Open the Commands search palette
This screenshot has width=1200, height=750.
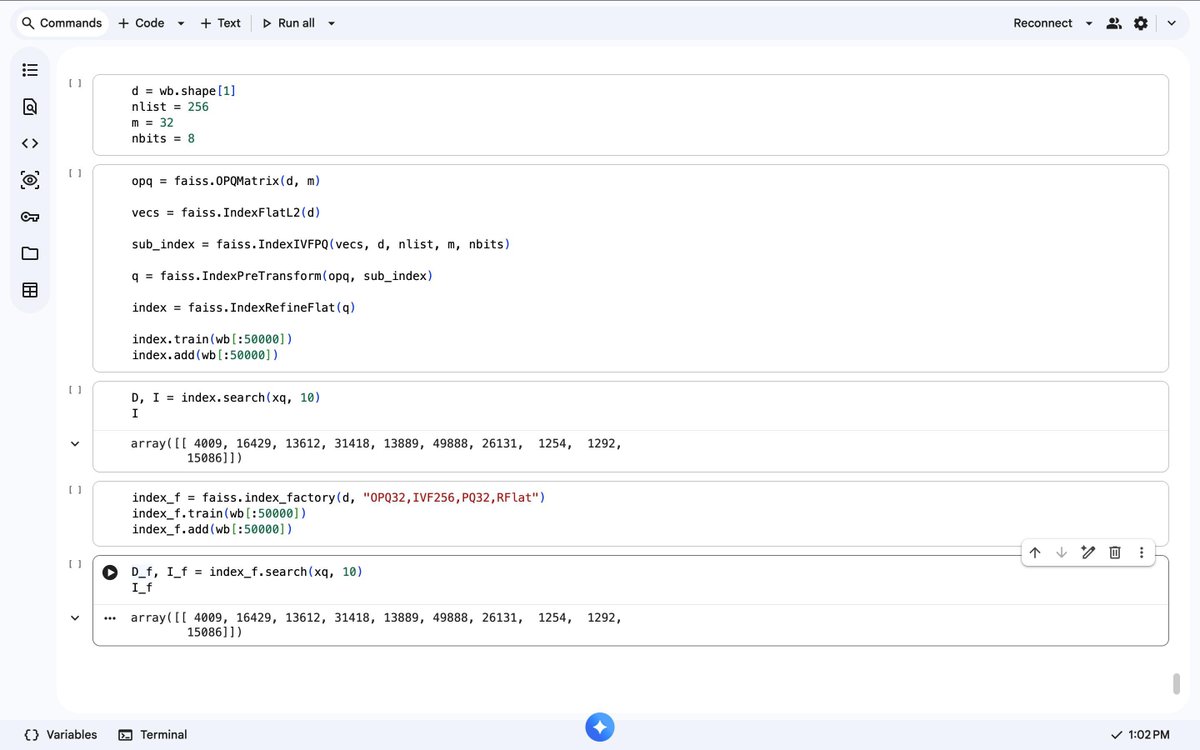pos(62,23)
